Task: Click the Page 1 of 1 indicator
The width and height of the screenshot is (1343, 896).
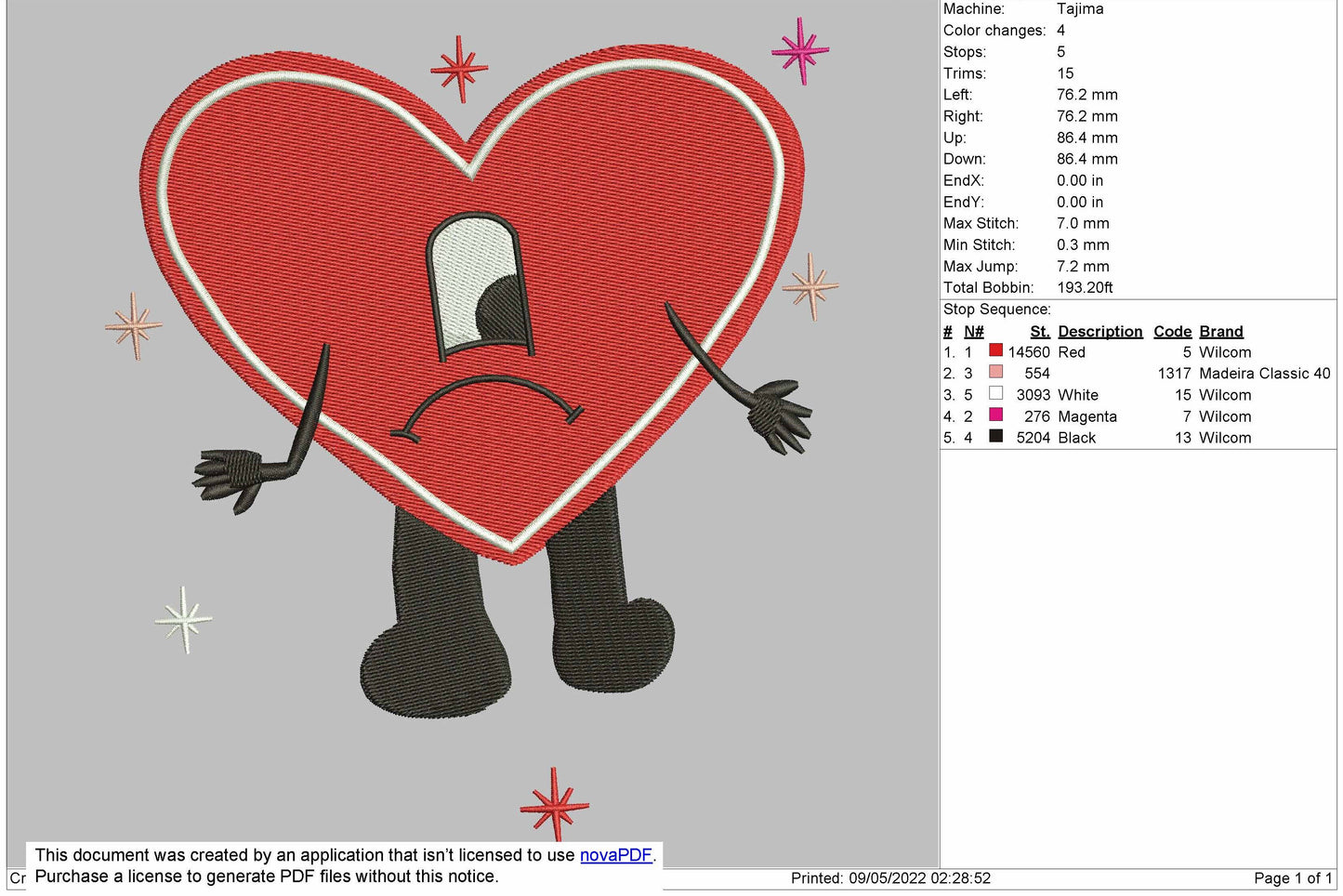Action: pos(1293,878)
